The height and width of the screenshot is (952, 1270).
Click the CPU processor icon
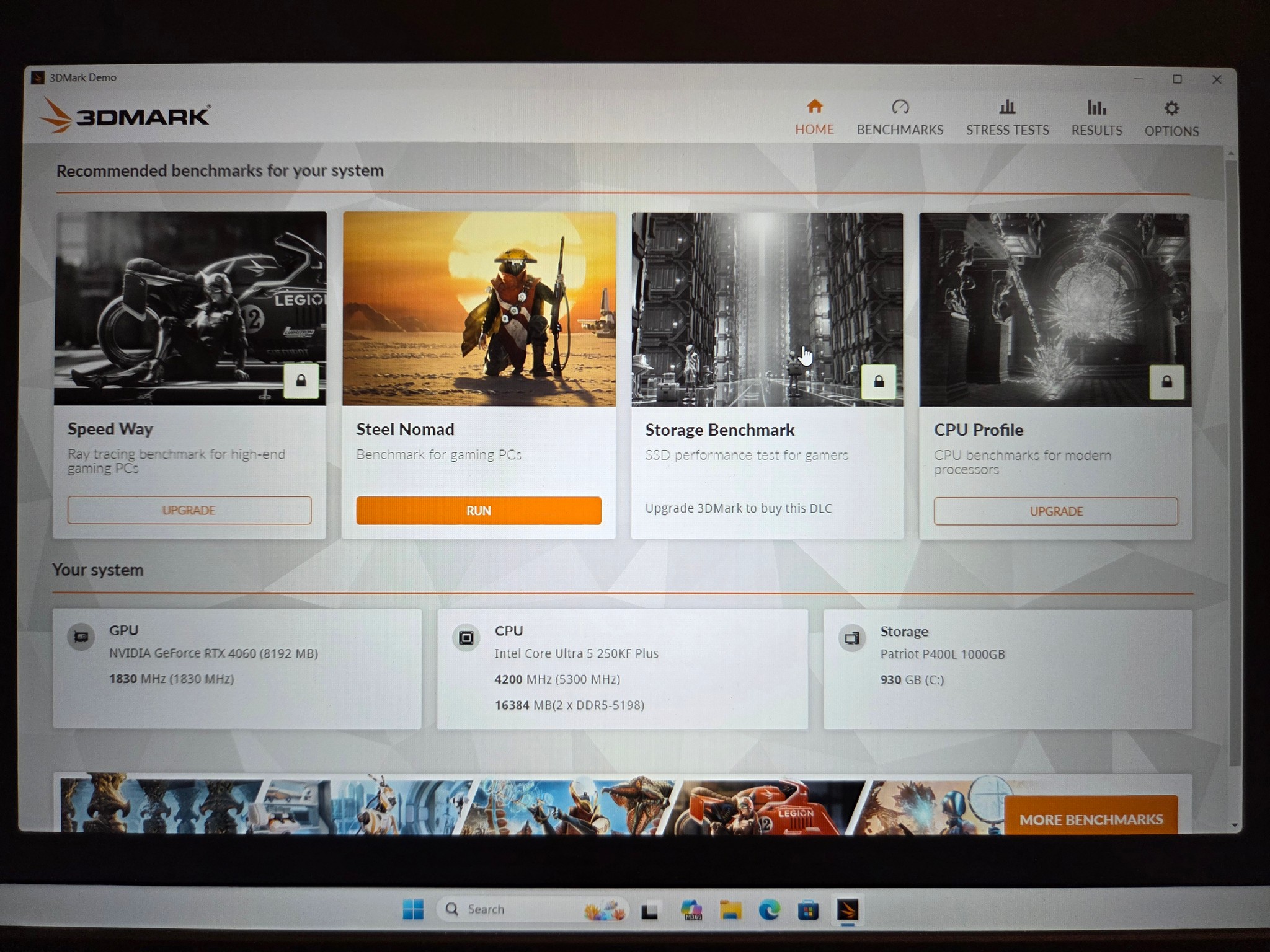coord(466,637)
